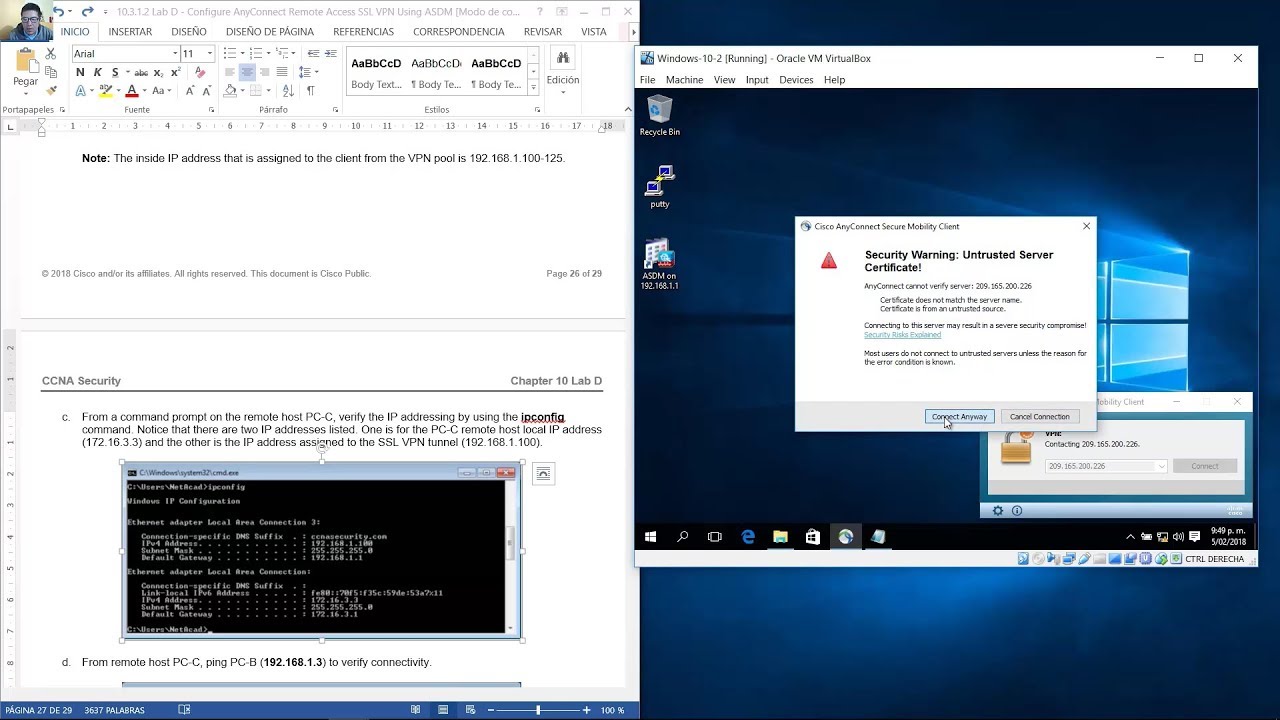
Task: Switch to the REFERENCIAS ribbon tab
Action: point(363,32)
